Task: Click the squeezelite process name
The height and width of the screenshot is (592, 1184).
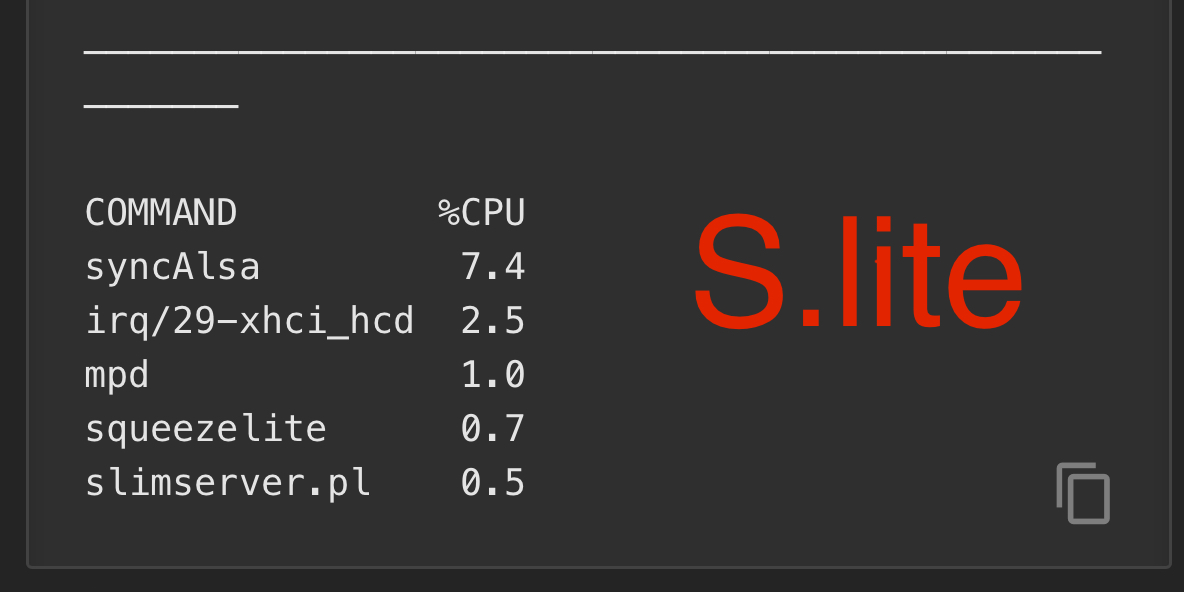Action: coord(205,429)
